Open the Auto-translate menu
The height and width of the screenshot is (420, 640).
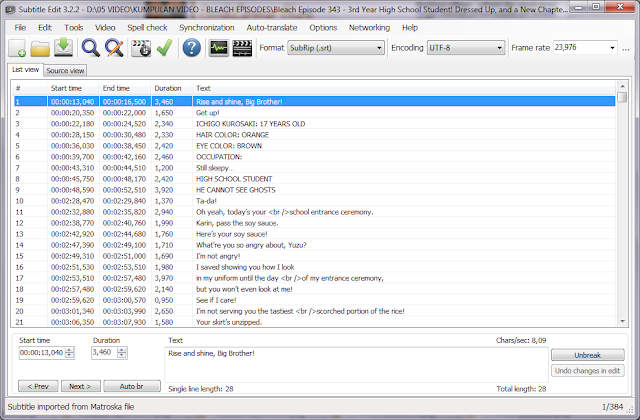(272, 28)
